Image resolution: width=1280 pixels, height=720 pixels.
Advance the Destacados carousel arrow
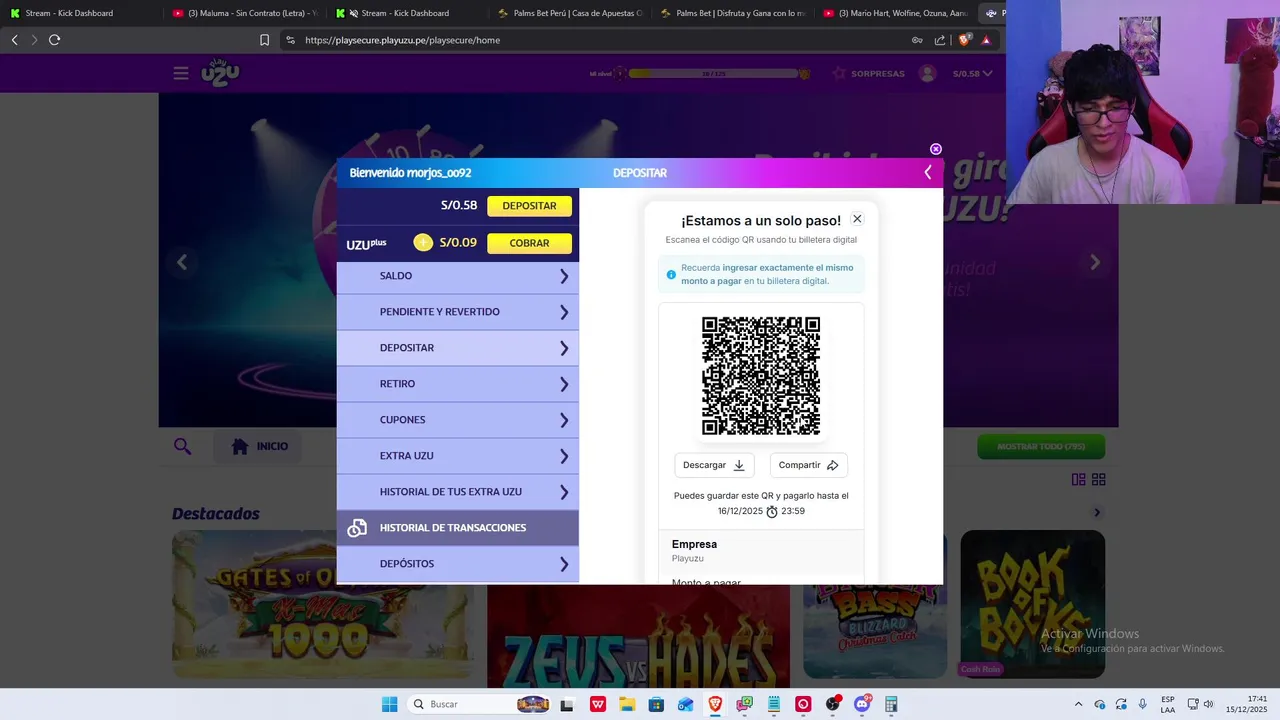tap(1097, 513)
